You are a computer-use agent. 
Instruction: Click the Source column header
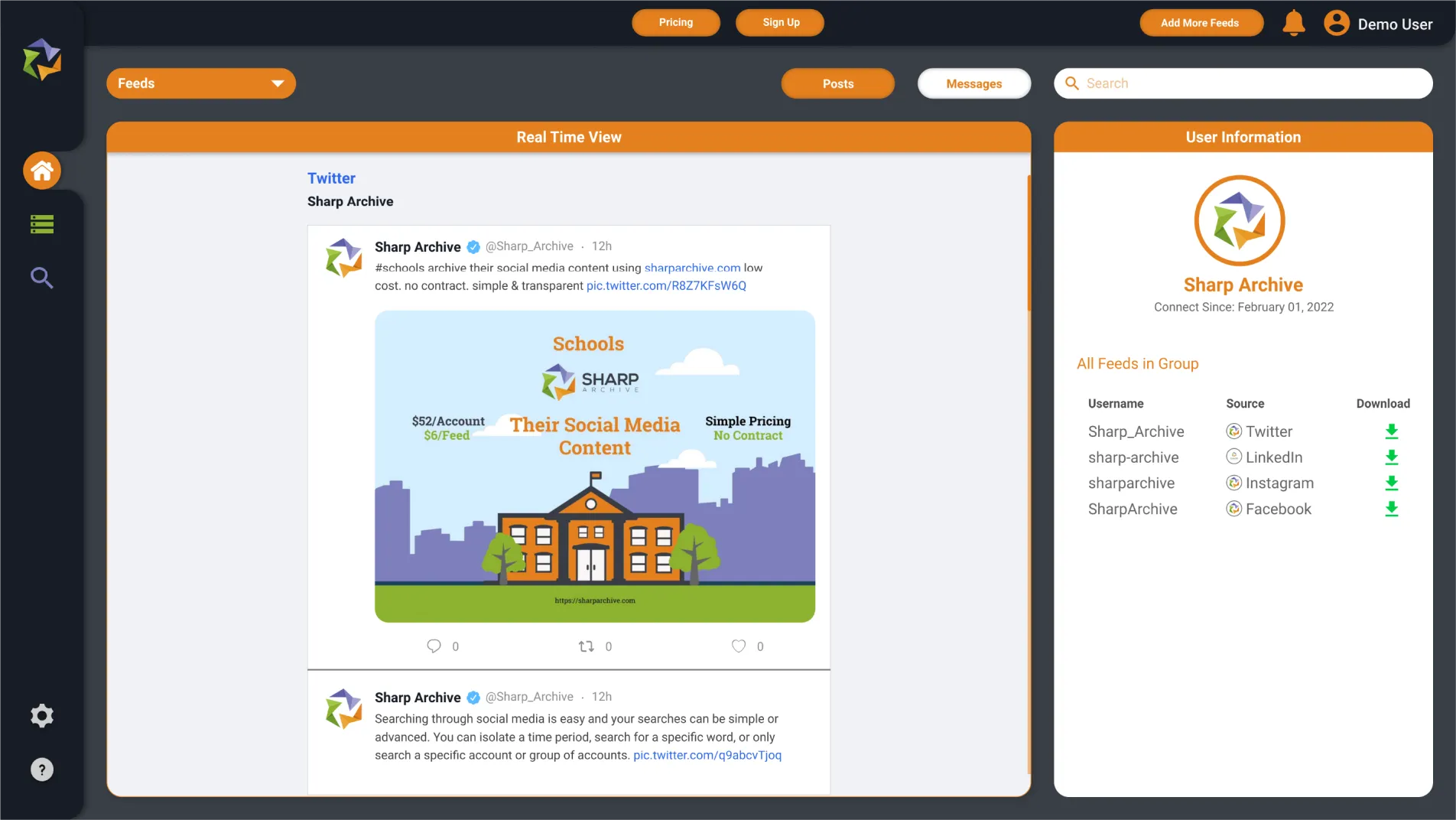pyautogui.click(x=1245, y=404)
